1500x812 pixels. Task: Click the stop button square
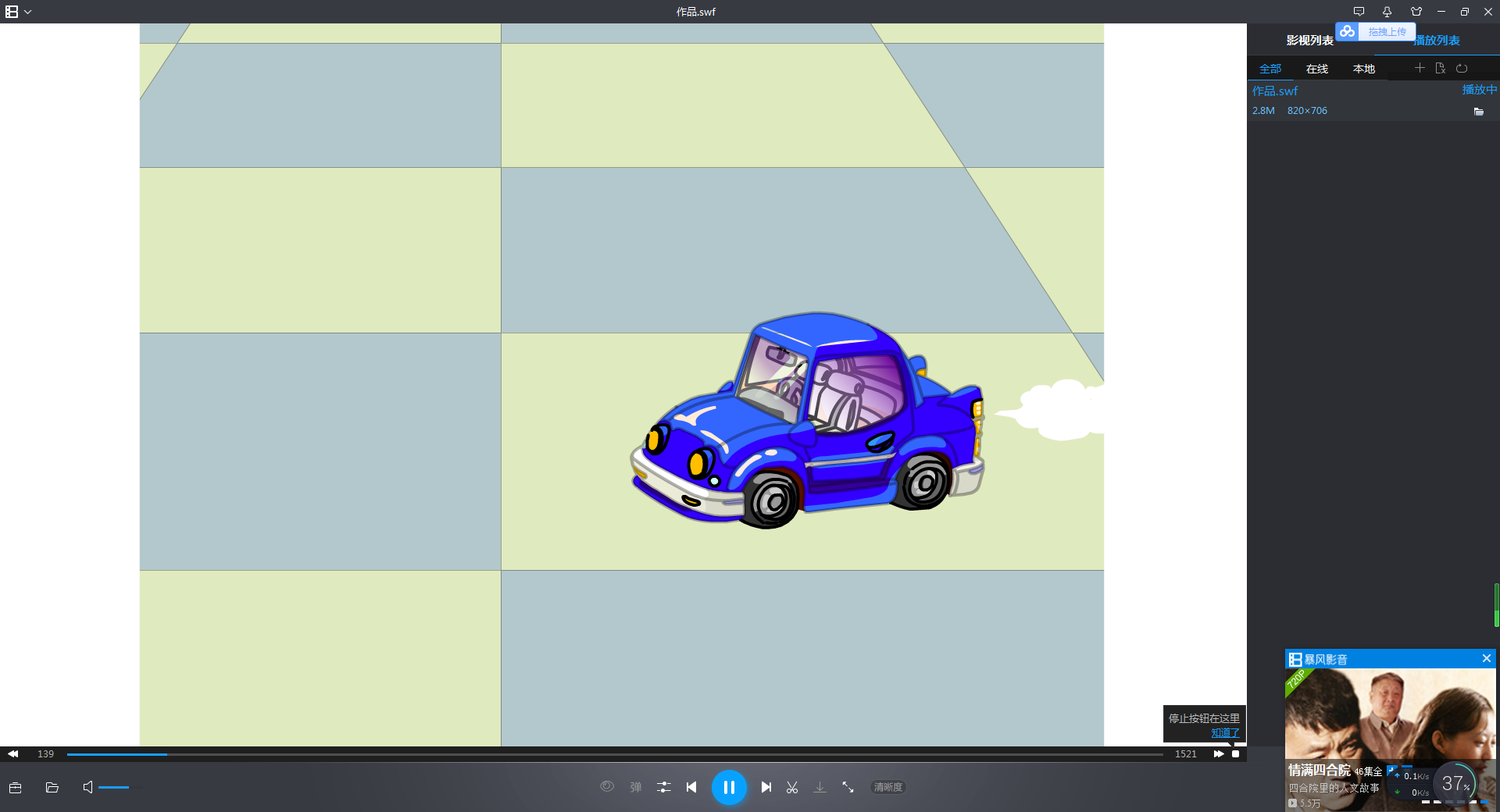click(1235, 754)
